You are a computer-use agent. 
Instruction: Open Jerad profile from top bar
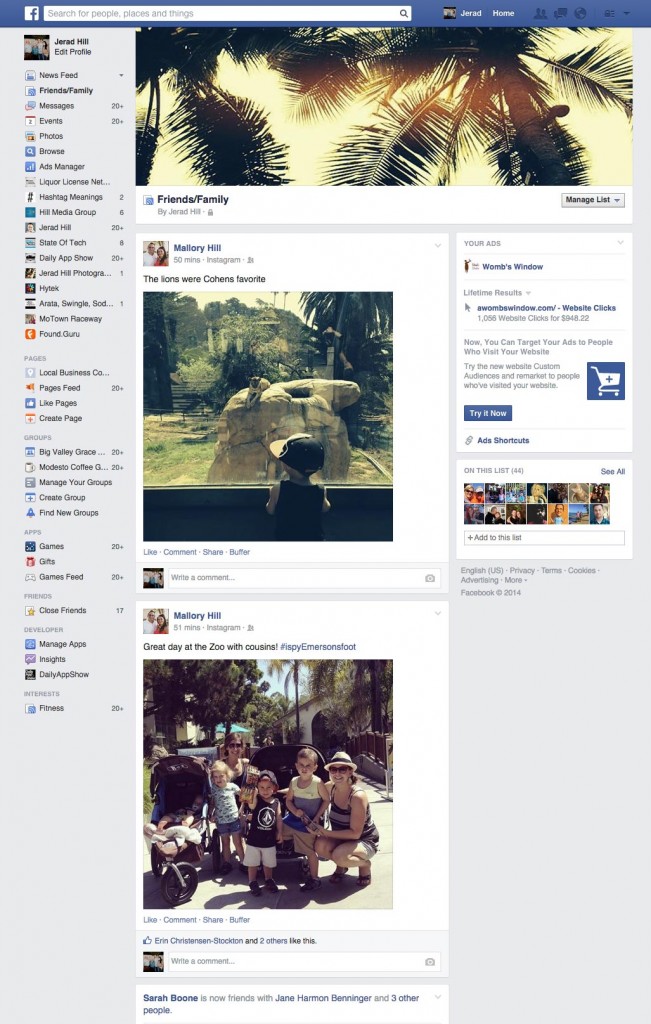click(463, 13)
